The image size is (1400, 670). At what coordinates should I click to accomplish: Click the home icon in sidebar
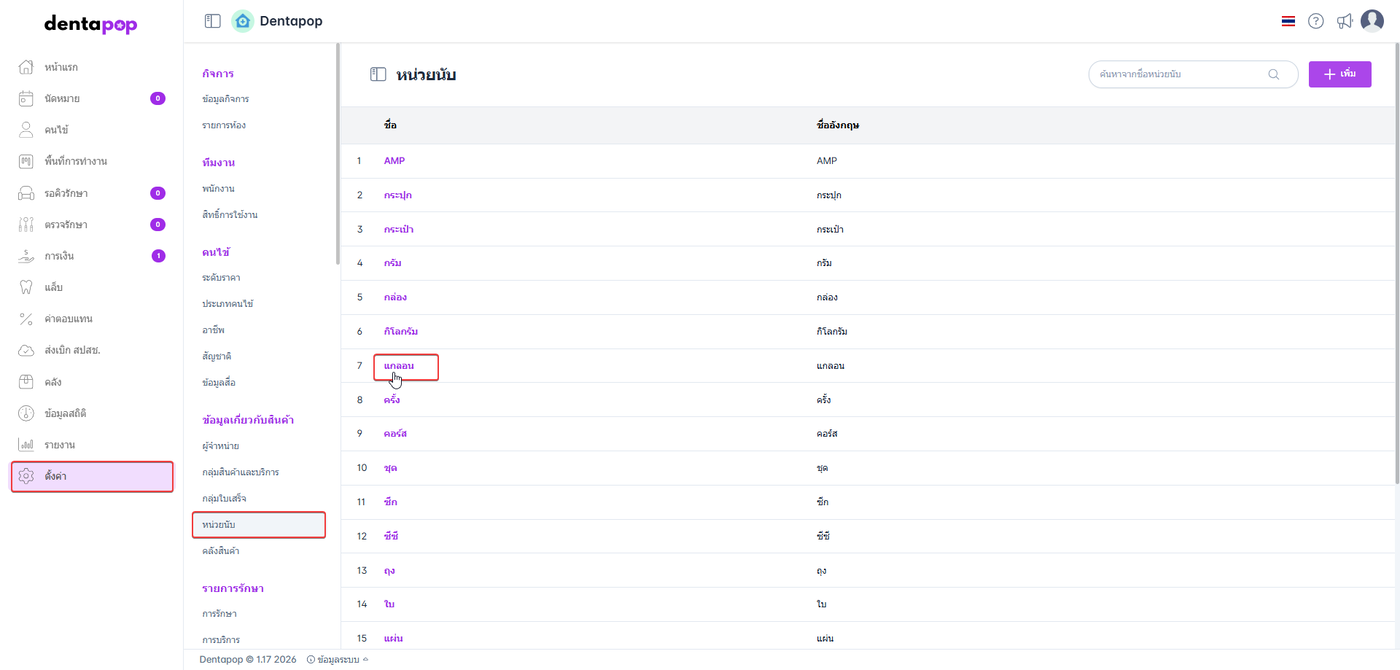pos(27,67)
